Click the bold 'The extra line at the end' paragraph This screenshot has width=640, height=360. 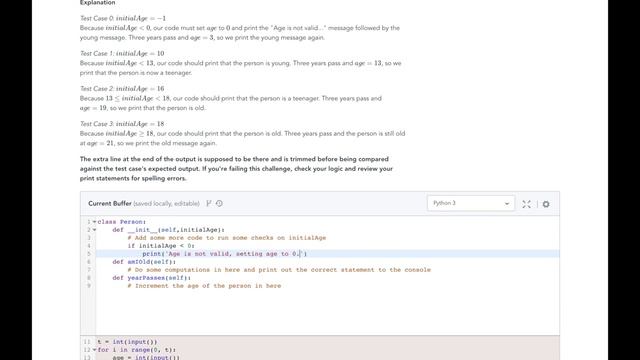[236, 169]
